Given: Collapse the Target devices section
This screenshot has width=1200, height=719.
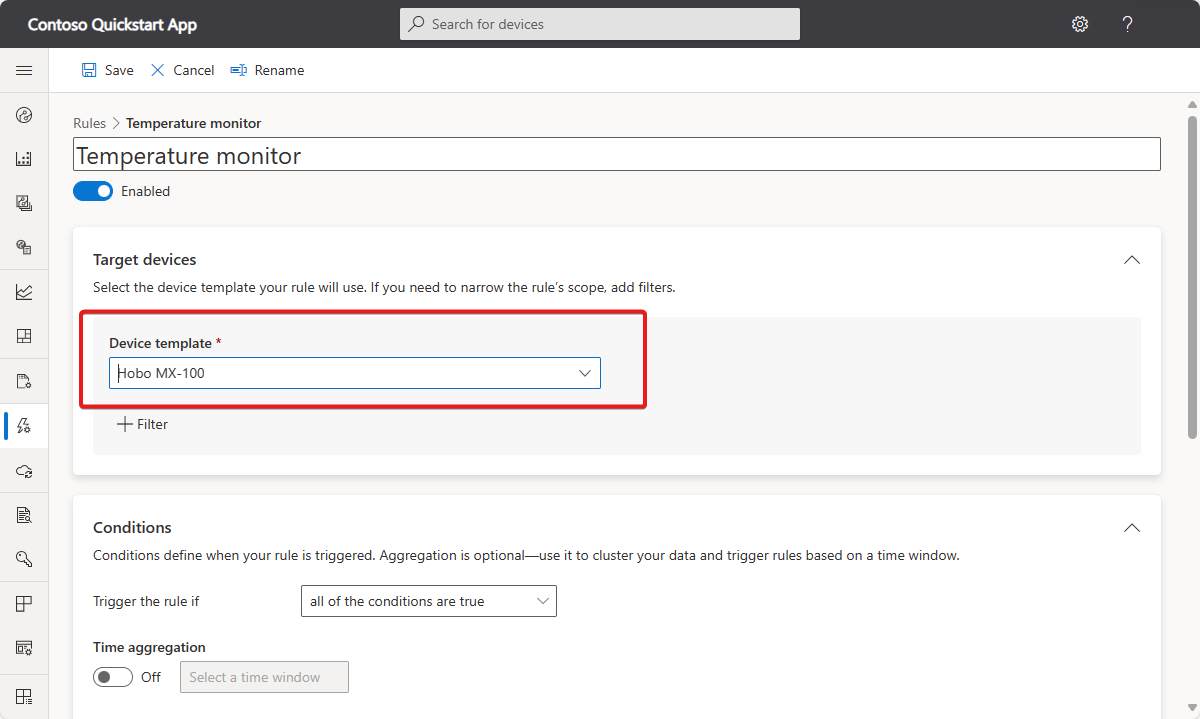Looking at the screenshot, I should pyautogui.click(x=1131, y=259).
